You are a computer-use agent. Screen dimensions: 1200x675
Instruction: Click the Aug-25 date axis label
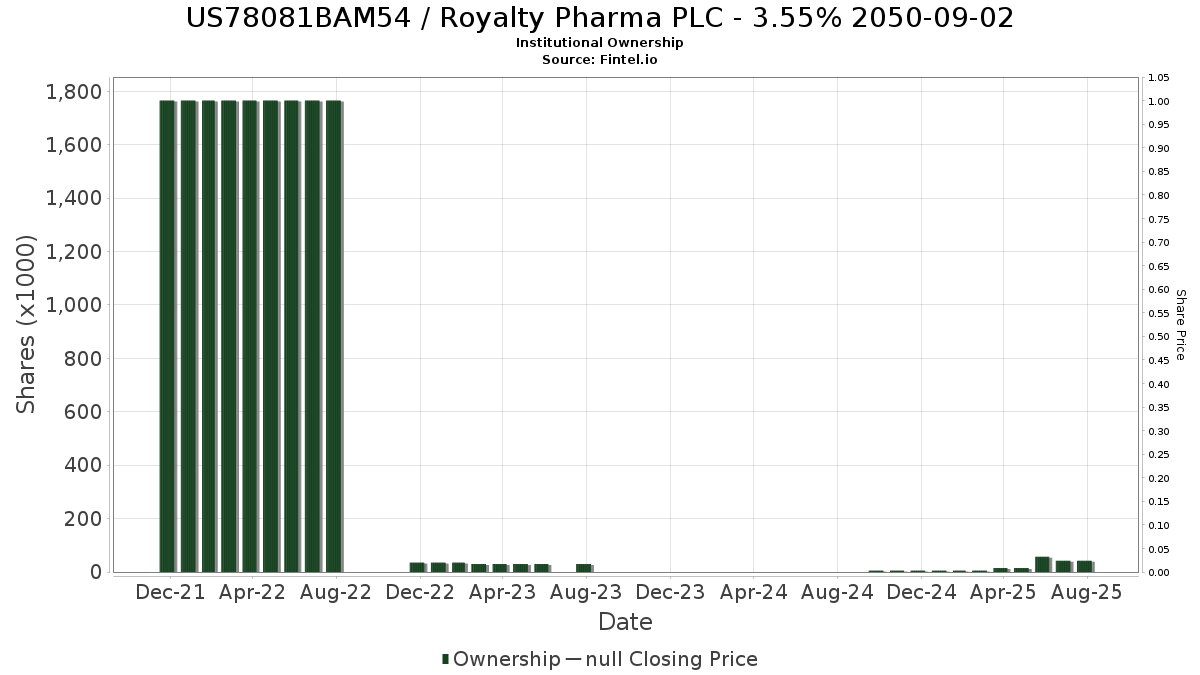(1087, 592)
